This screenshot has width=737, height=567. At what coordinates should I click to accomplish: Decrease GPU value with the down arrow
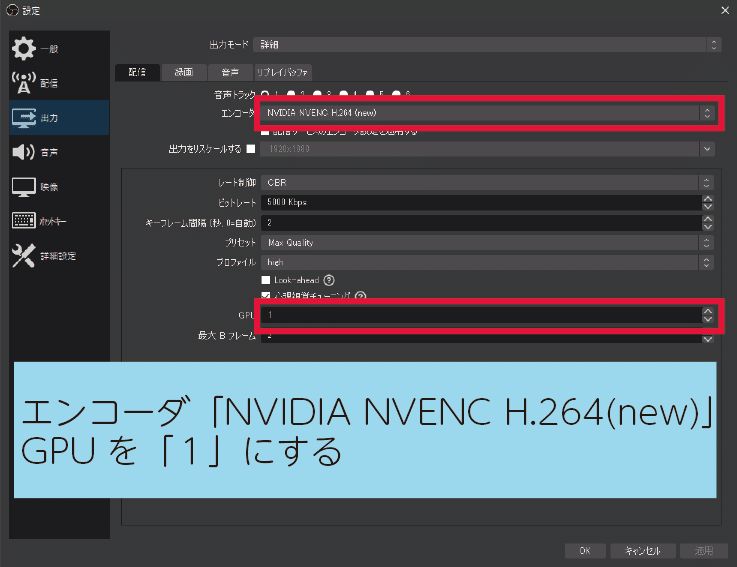707,319
